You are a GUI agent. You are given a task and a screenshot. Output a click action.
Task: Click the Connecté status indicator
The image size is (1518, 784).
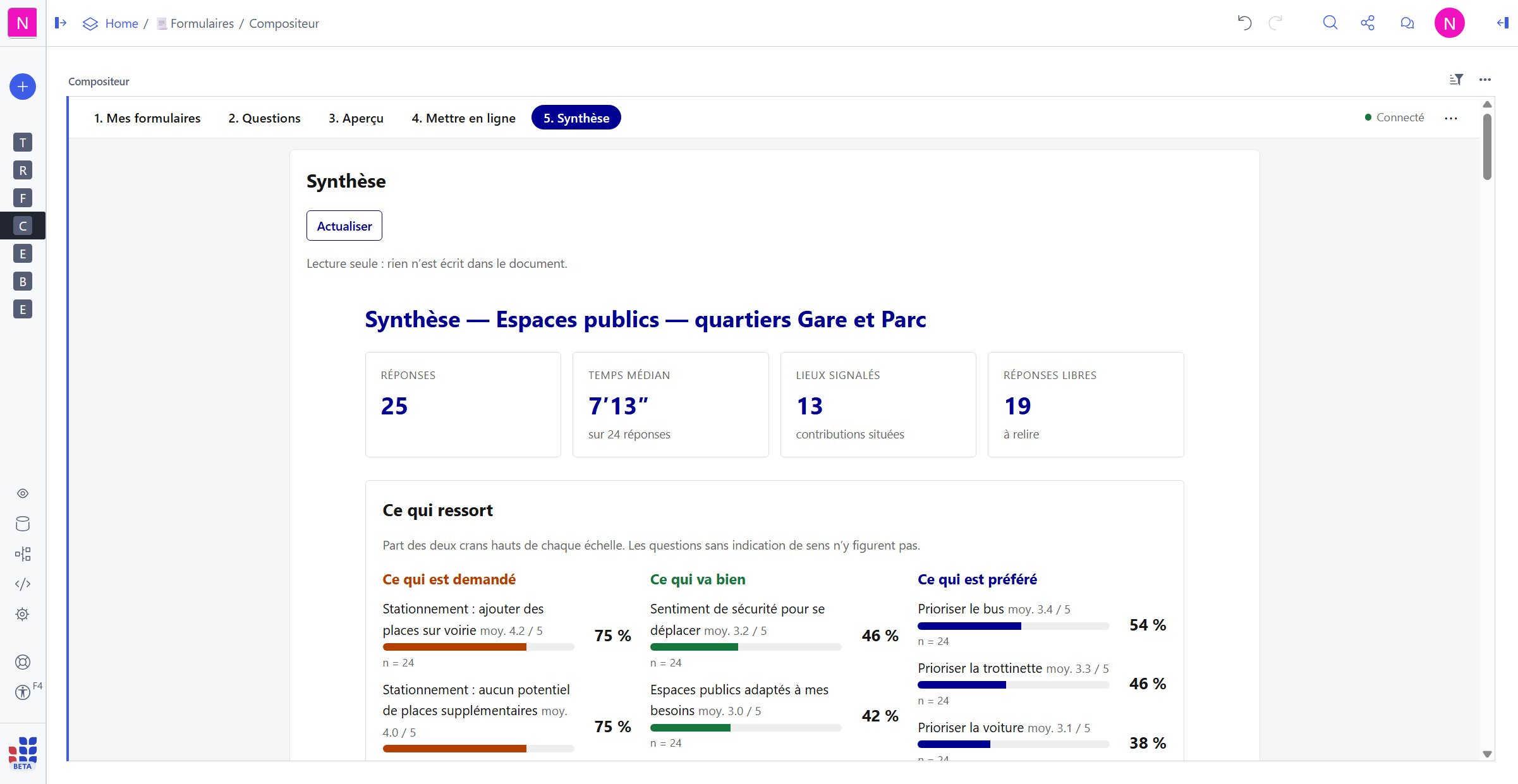[1394, 118]
